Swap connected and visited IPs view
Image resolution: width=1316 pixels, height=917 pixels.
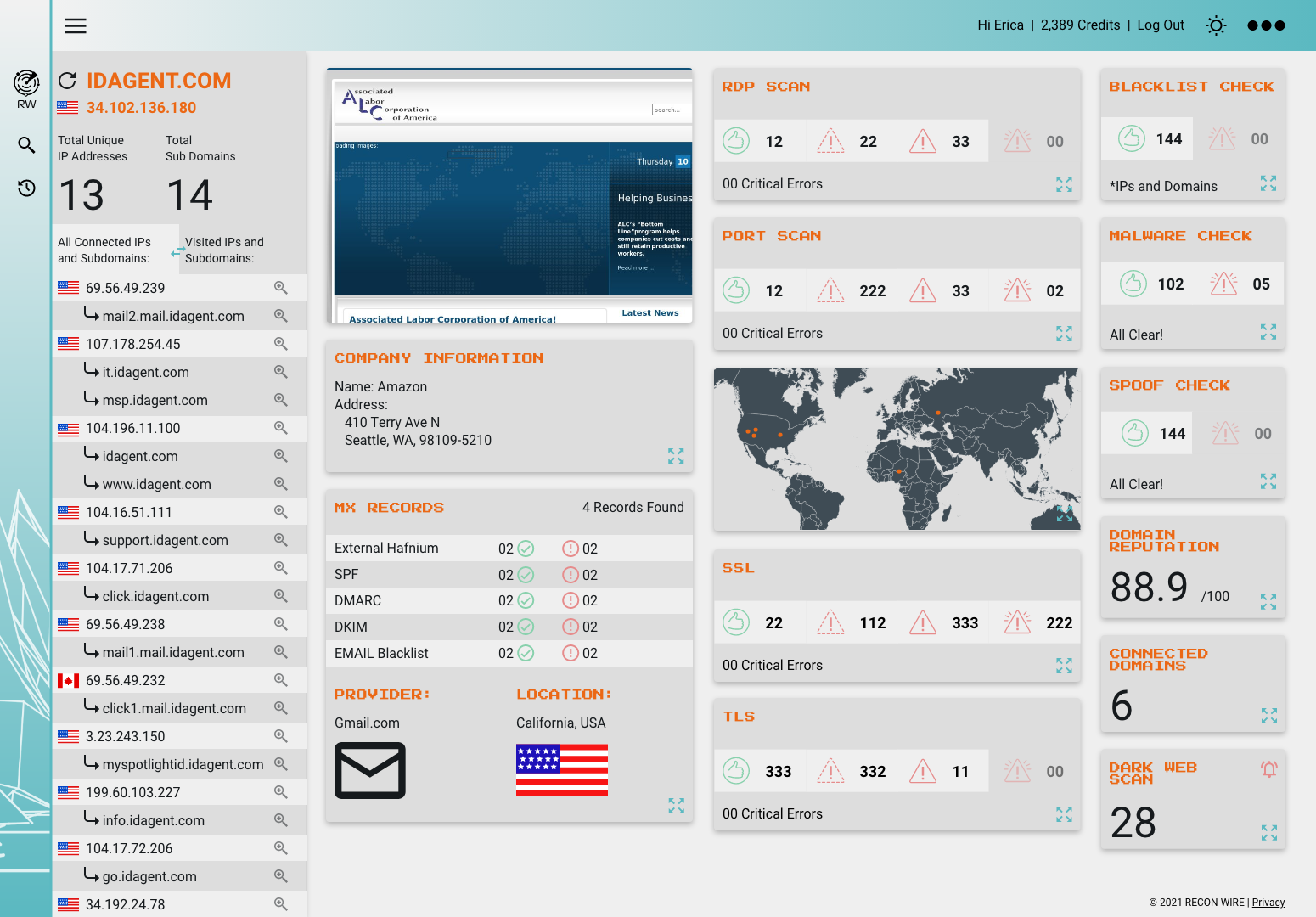pos(177,252)
